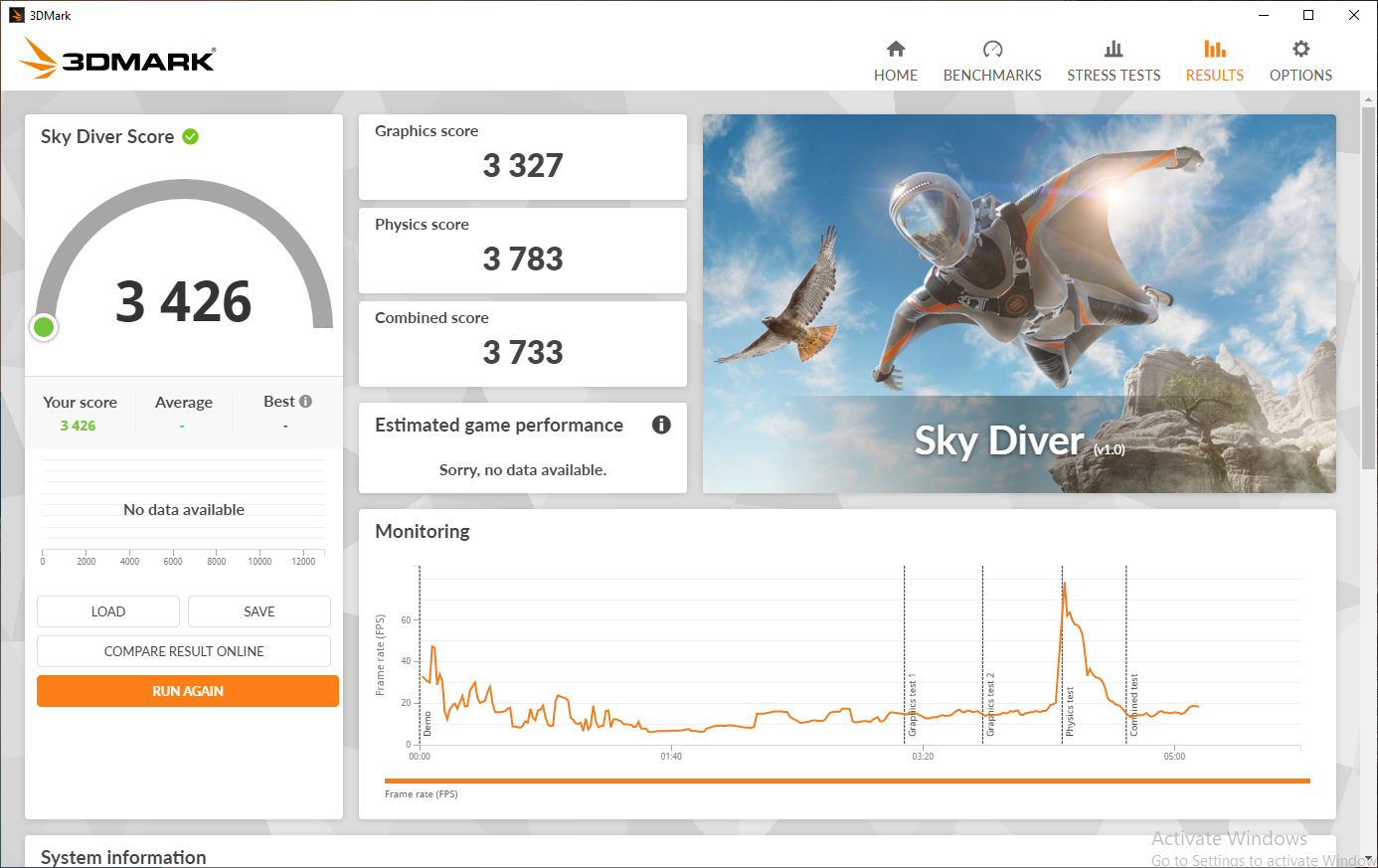Click the SAVE button

[259, 611]
